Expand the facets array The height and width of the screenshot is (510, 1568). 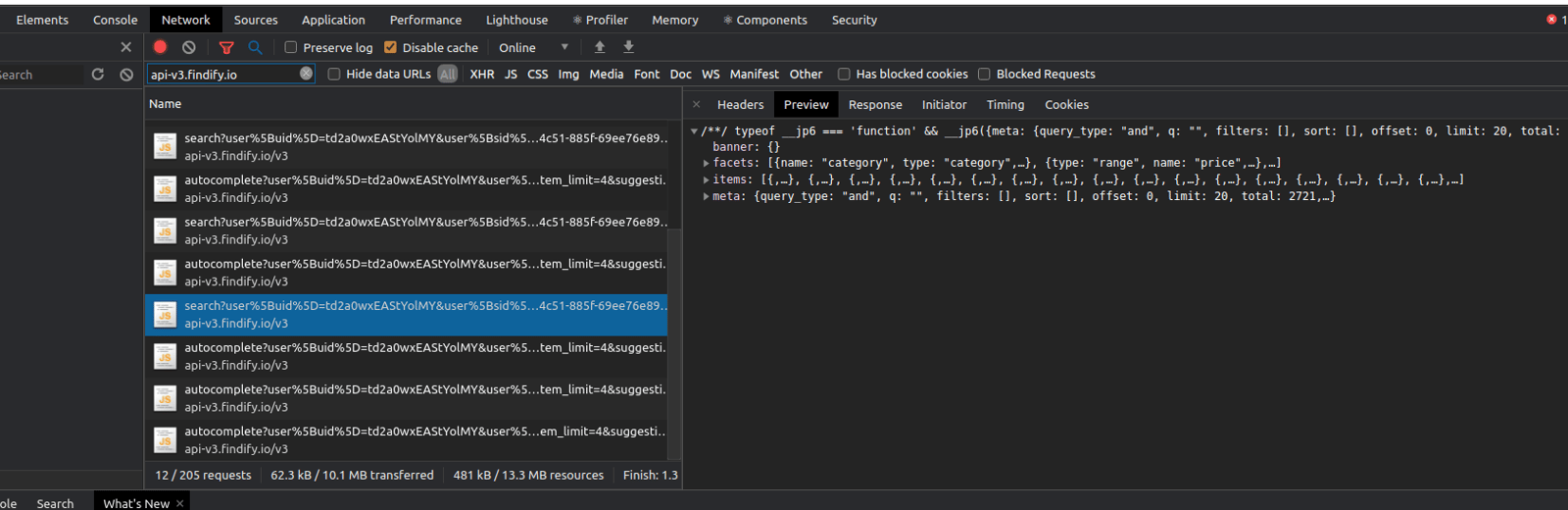[x=707, y=163]
